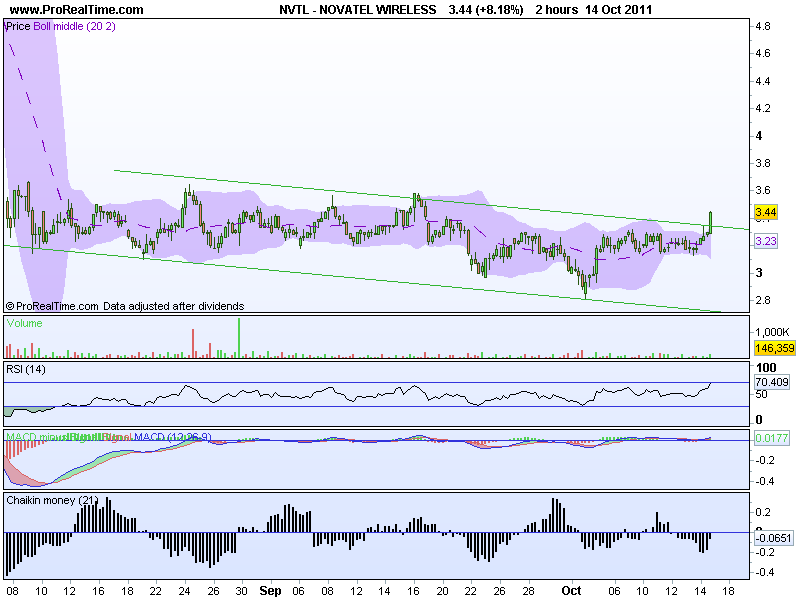Click the 0.0177 MACD value tag

(771, 438)
